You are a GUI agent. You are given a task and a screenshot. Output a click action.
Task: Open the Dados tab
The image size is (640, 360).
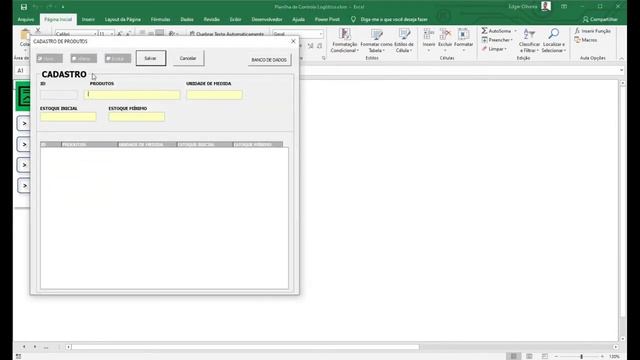[x=187, y=19]
